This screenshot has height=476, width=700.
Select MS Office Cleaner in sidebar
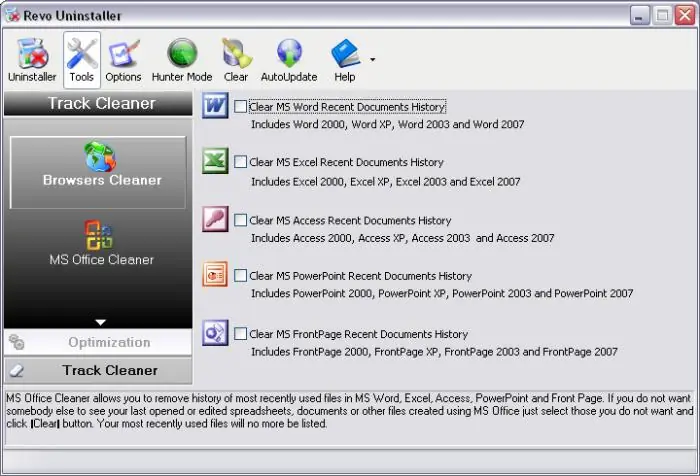click(101, 243)
